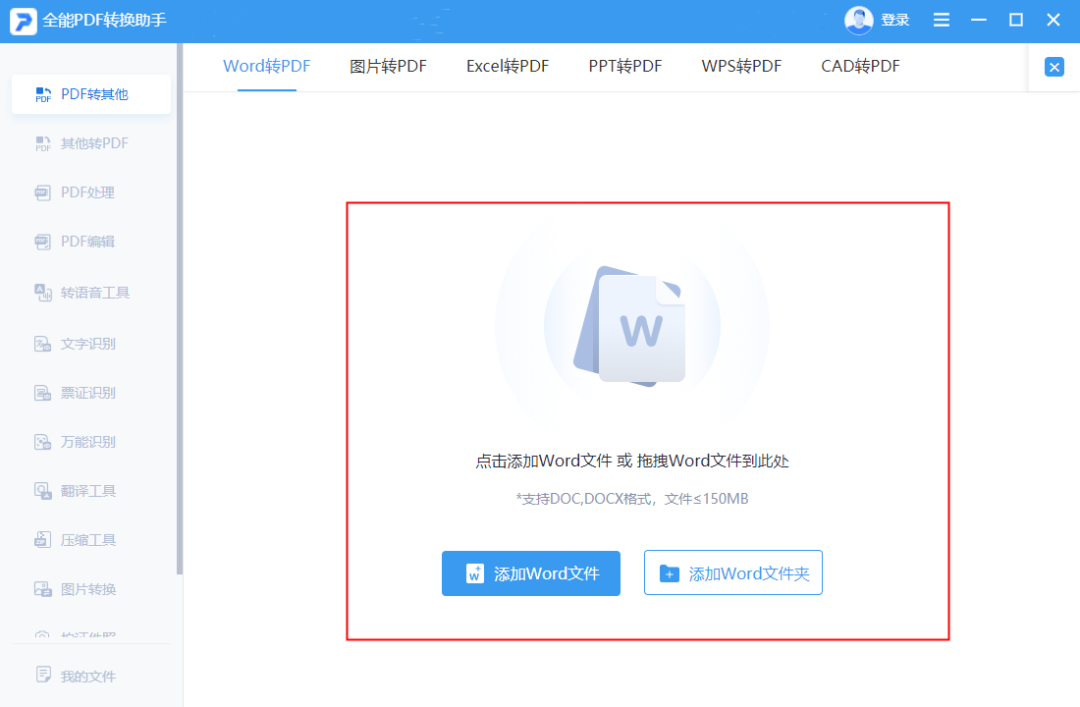Switch to the WPS转PDF tab

click(x=741, y=66)
